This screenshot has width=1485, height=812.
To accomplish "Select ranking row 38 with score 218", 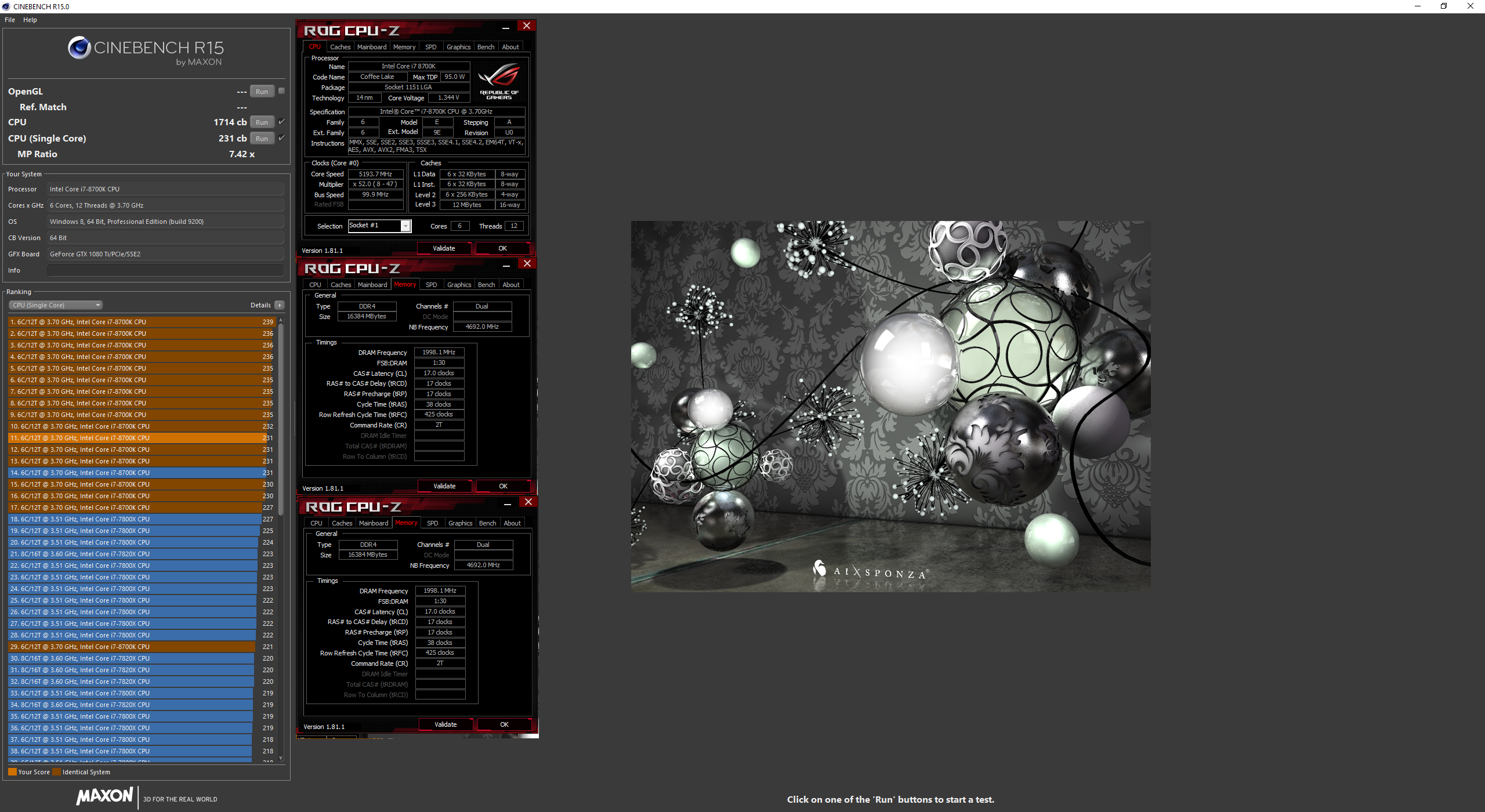I will coord(142,751).
